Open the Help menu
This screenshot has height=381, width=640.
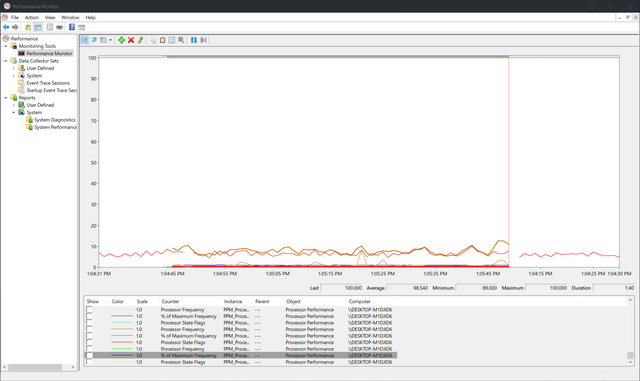(x=90, y=18)
